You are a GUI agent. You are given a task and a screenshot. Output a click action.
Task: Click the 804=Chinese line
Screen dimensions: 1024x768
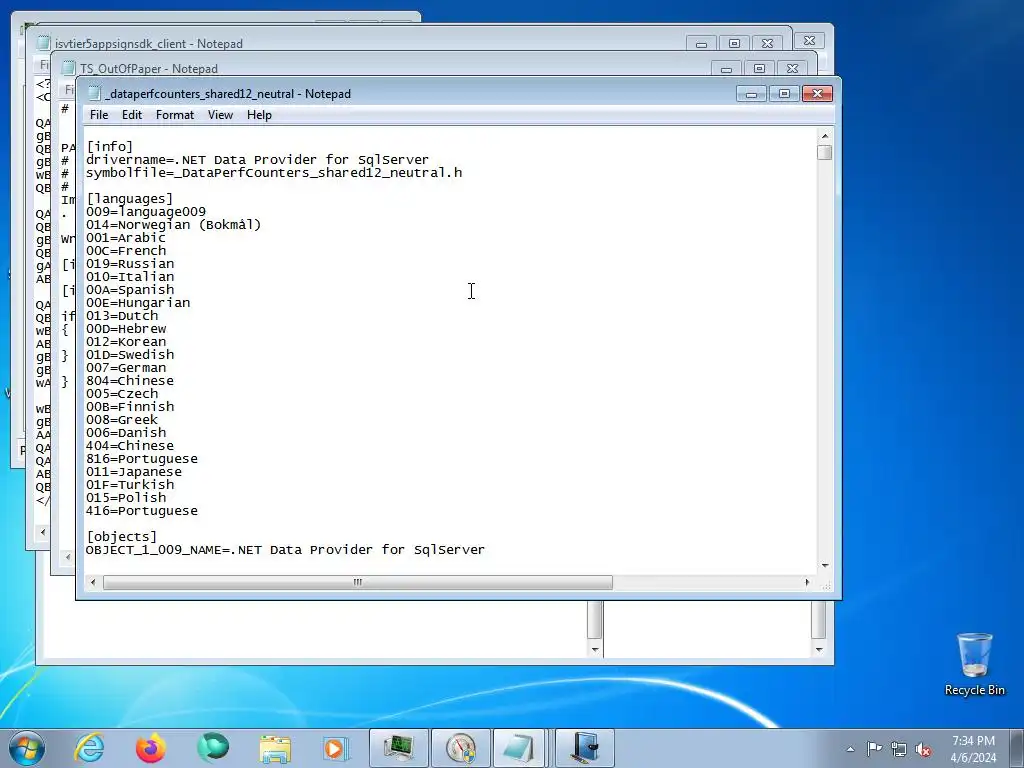pos(130,381)
